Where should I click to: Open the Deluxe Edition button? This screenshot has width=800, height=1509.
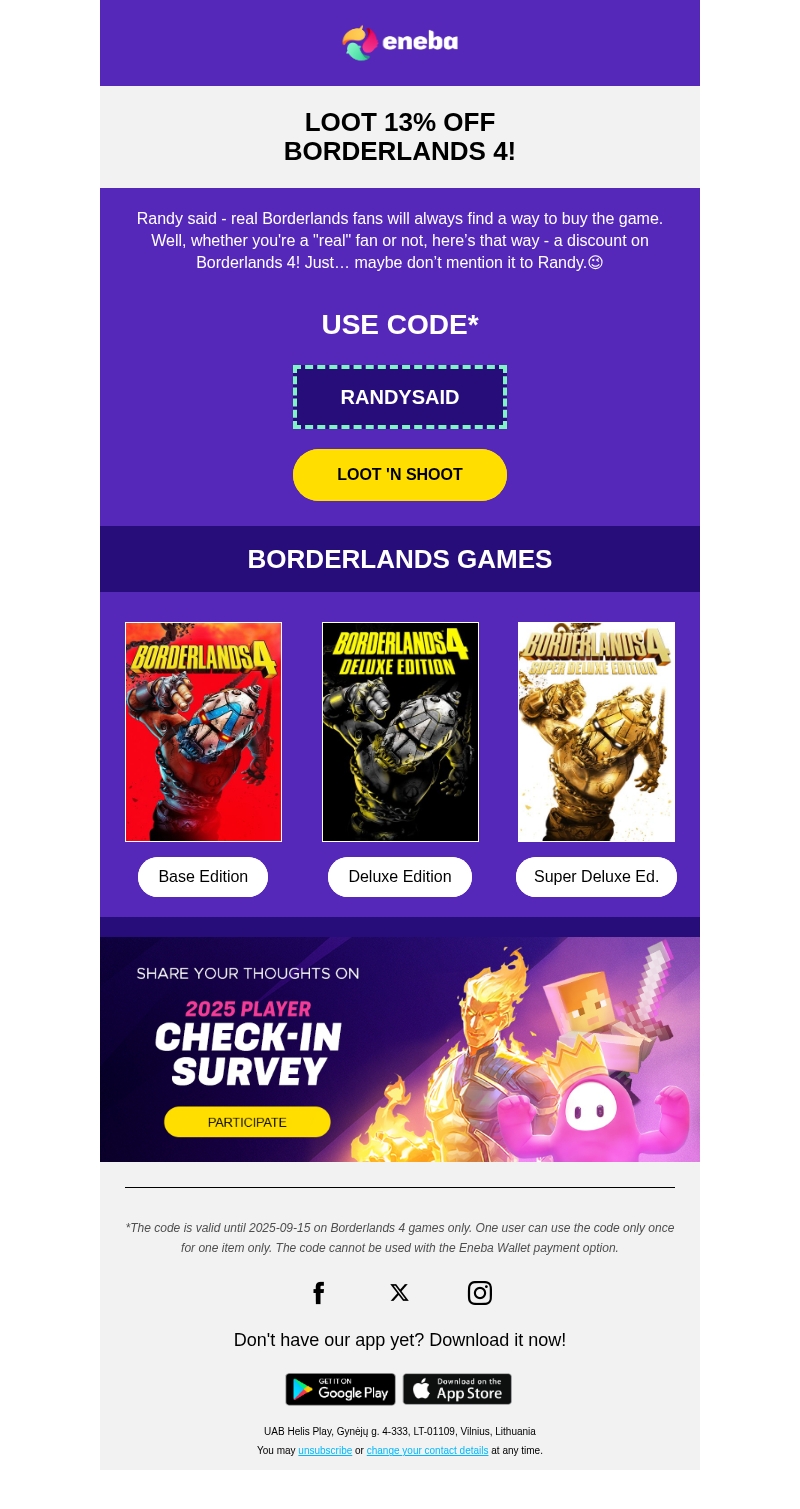[x=400, y=877]
